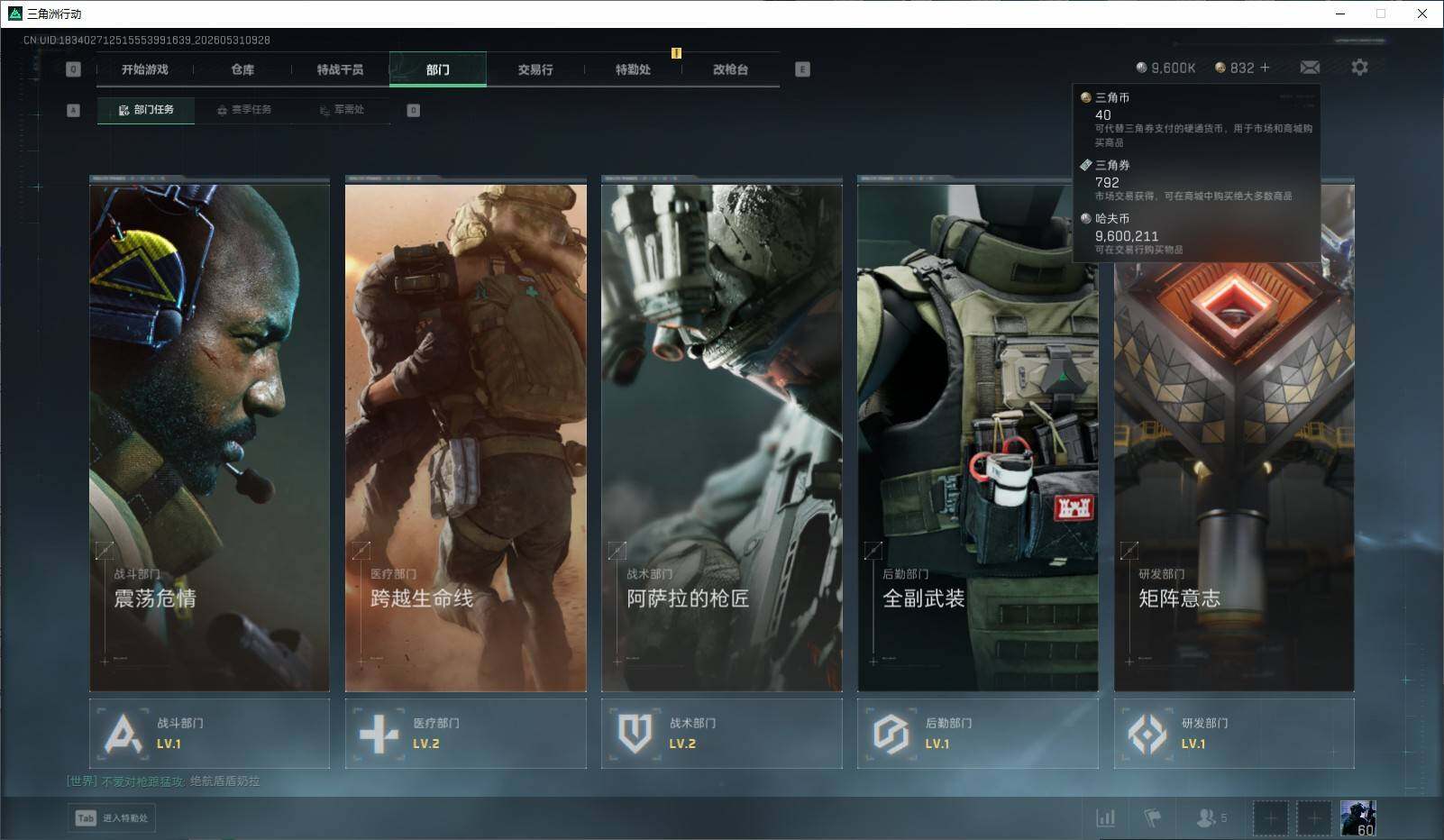The image size is (1444, 840).
Task: Click the 三角币 40 entry in tooltip
Action: pos(1197,119)
